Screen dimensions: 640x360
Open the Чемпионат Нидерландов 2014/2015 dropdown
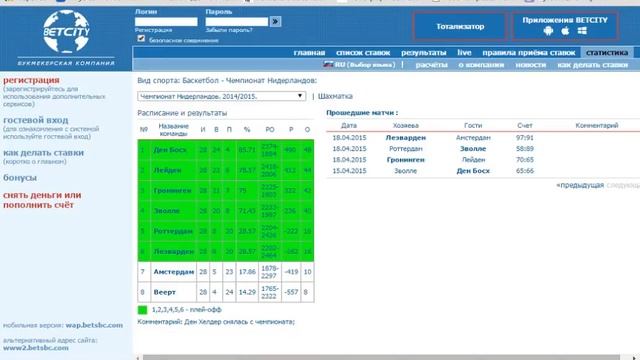(x=222, y=96)
